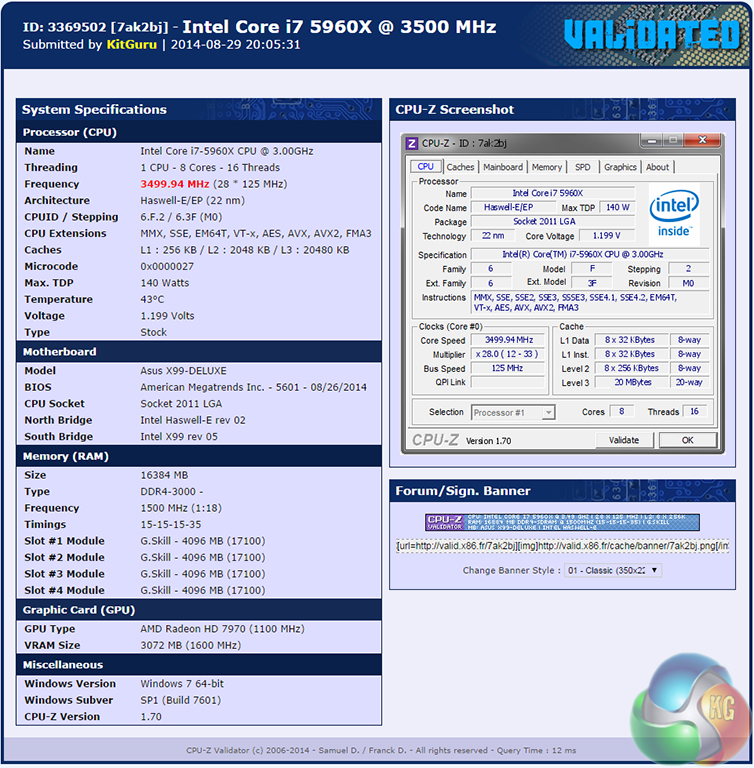Click the Core Speed 3499.94 MHz field

point(509,340)
